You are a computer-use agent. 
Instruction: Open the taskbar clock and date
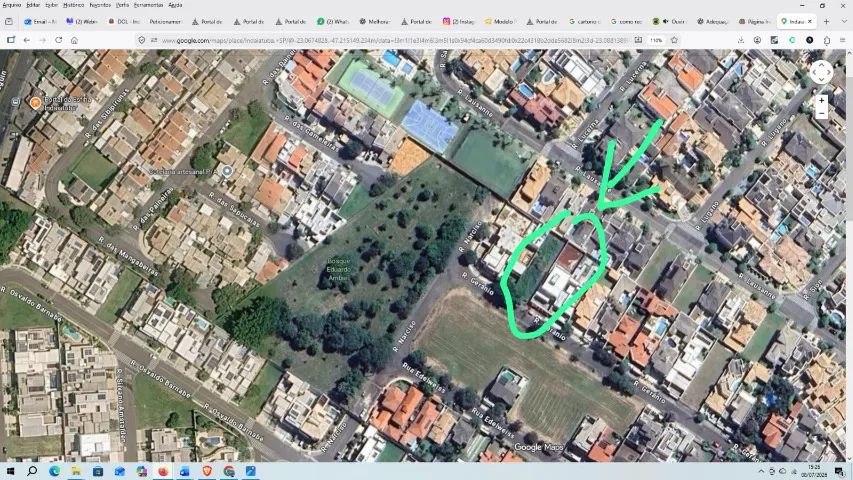pyautogui.click(x=814, y=471)
